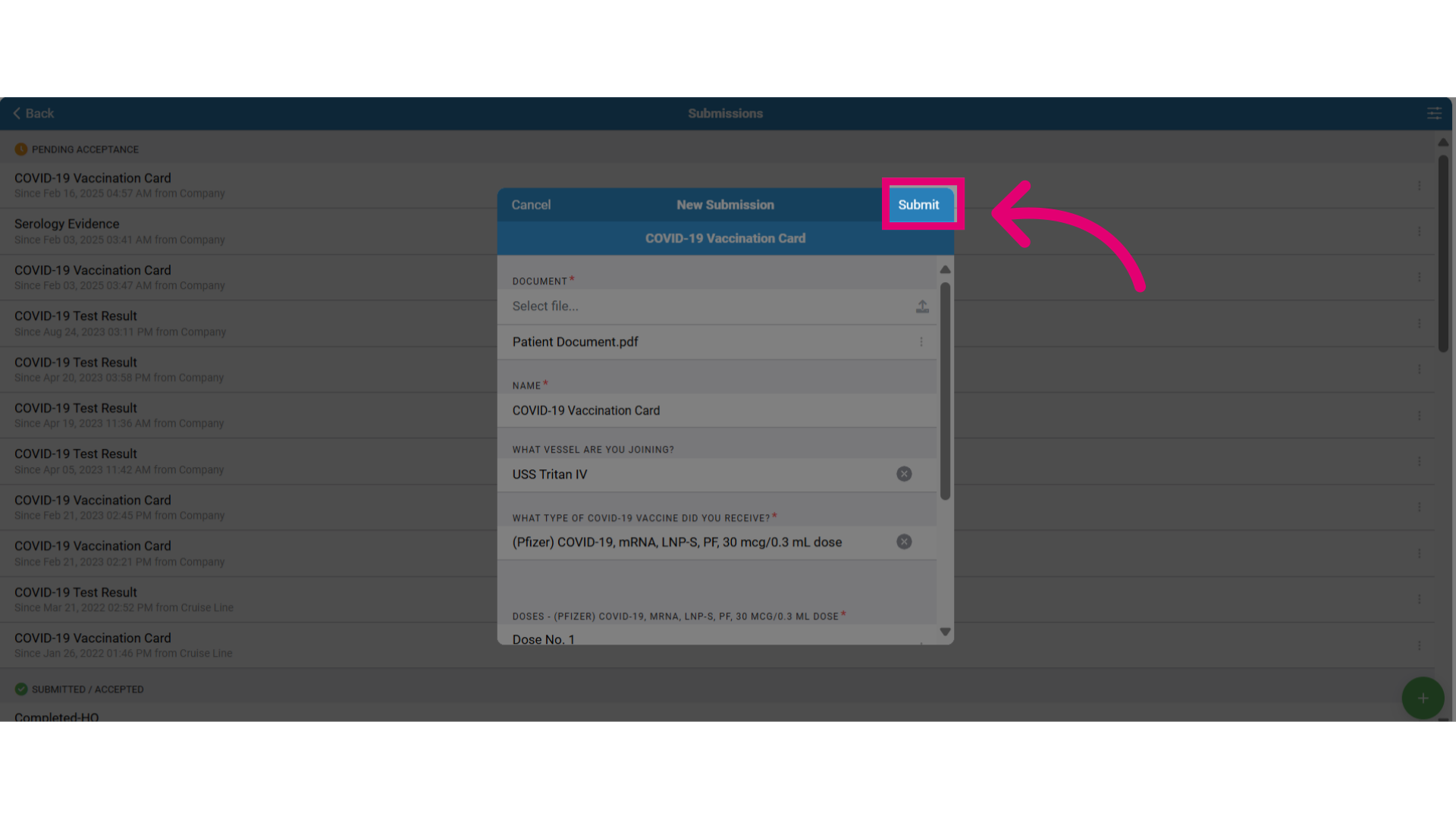Image resolution: width=1456 pixels, height=819 pixels.
Task: Click dialog scrollbar up arrow
Action: 945,269
